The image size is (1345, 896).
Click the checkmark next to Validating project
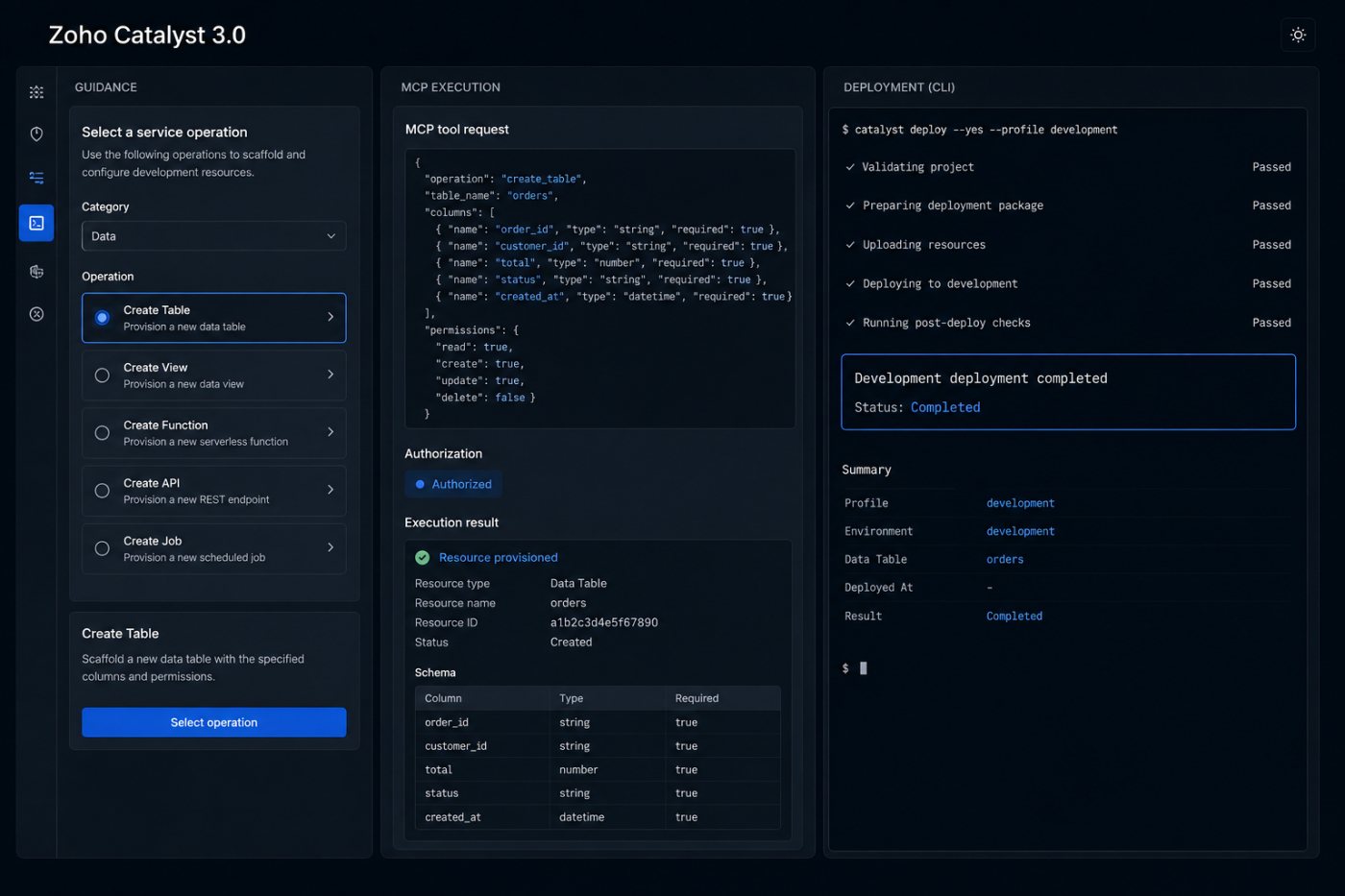click(850, 167)
